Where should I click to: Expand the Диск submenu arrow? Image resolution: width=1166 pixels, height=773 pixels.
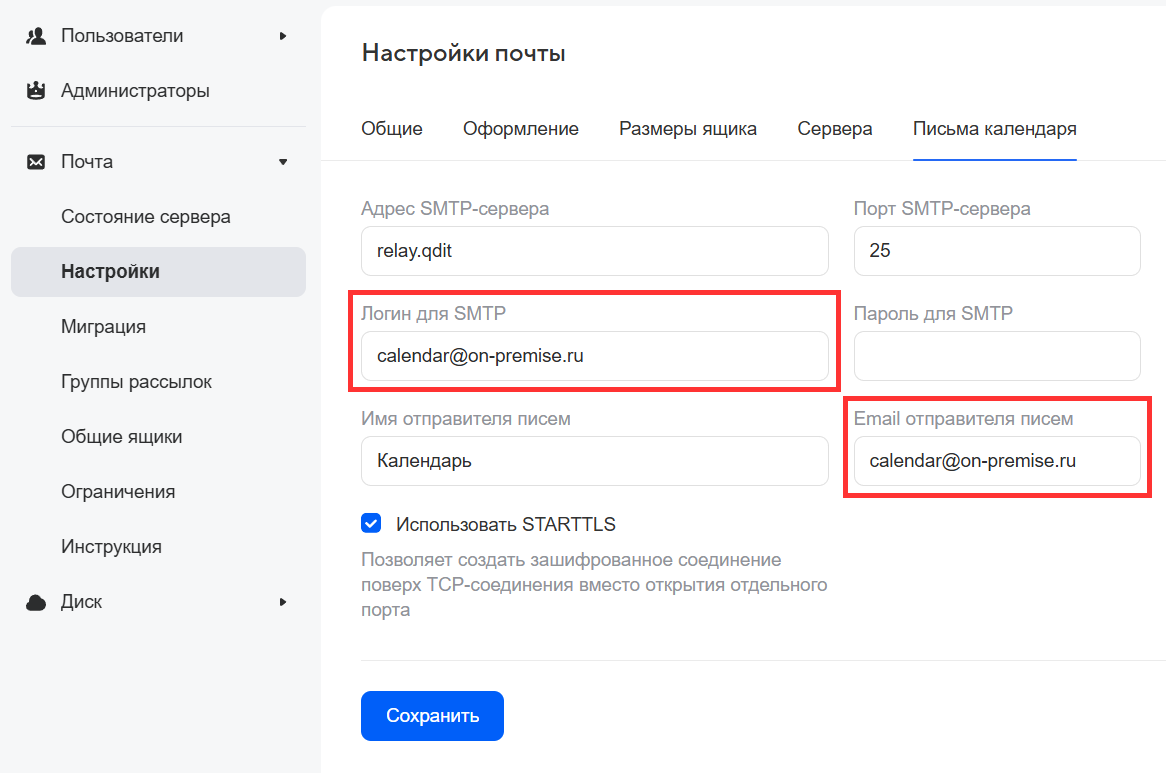point(283,602)
